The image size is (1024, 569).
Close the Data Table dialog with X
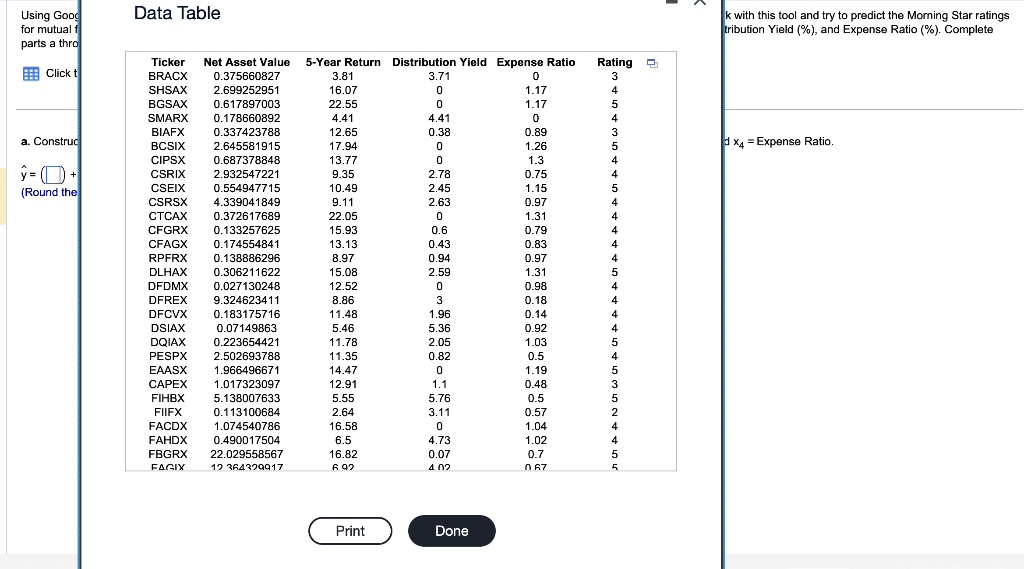tap(699, 2)
